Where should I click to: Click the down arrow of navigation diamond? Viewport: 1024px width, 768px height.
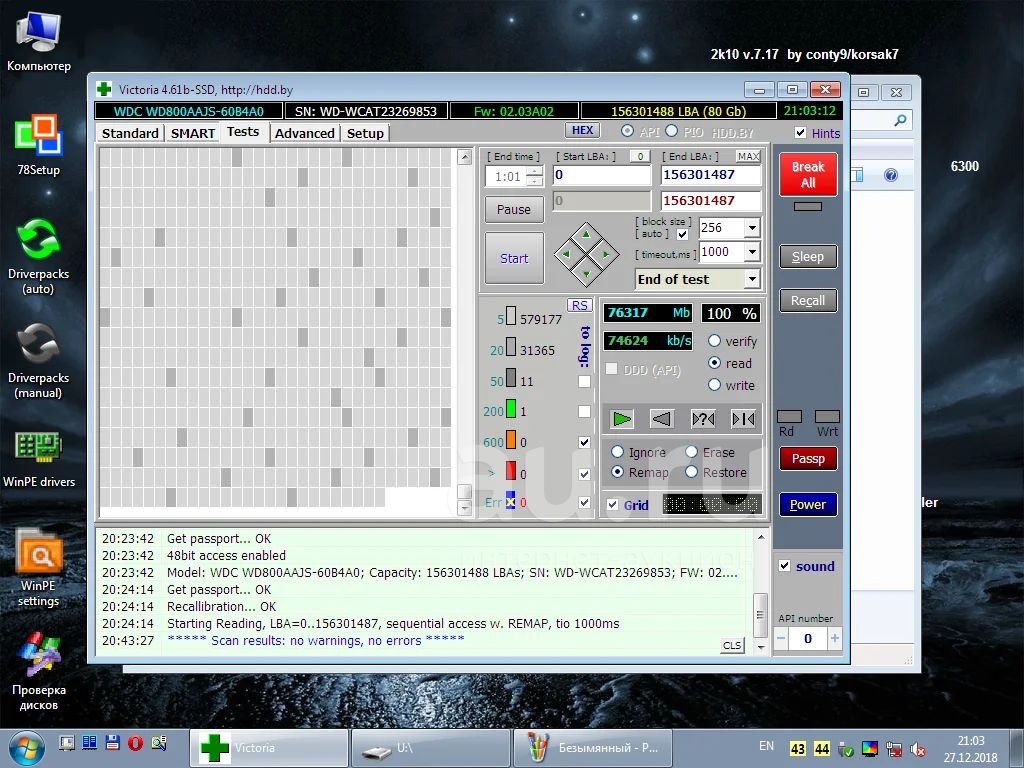pos(586,274)
